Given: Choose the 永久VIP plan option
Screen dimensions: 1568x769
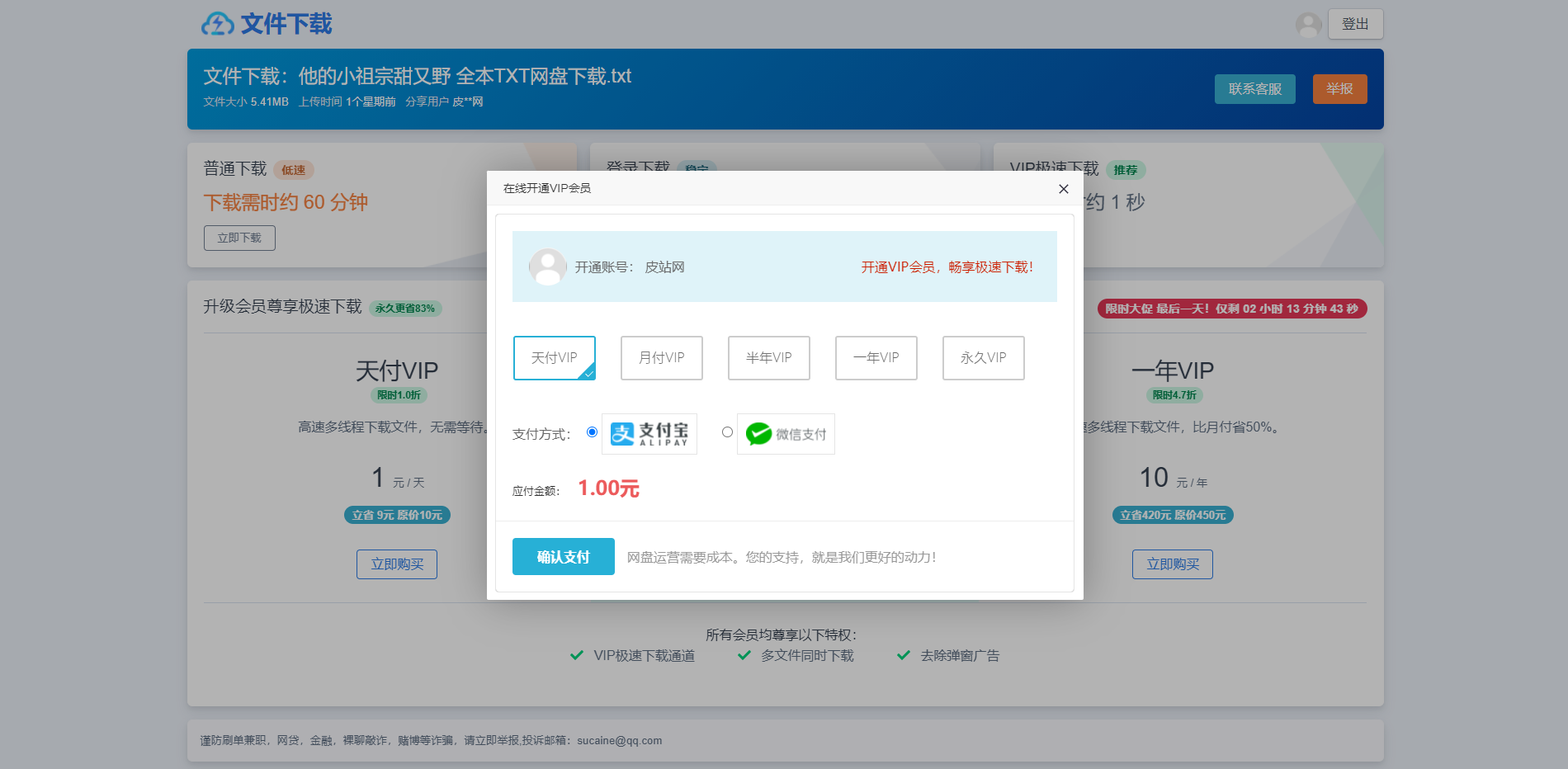Looking at the screenshot, I should point(983,358).
